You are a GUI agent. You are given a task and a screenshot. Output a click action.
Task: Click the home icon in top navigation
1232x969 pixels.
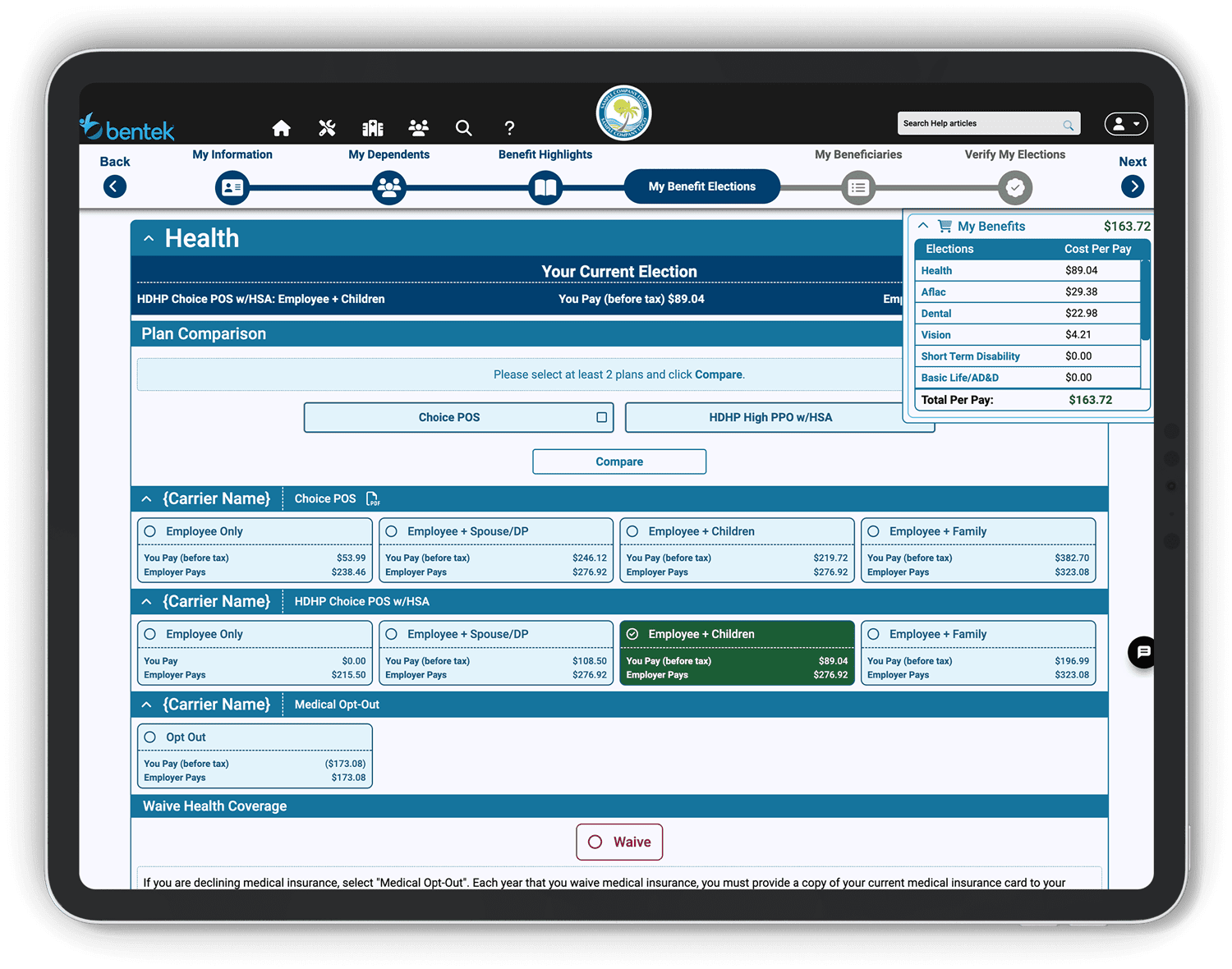pos(281,128)
